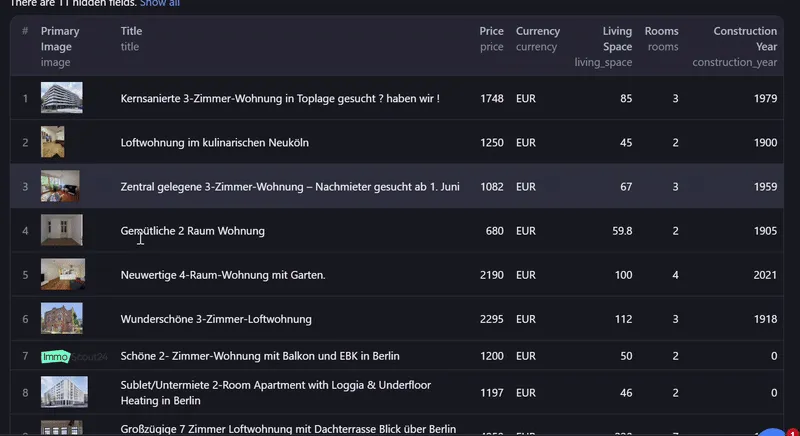The height and width of the screenshot is (436, 800).
Task: Click title 'Großzügige 7 Zimmer Loftwohnung'
Action: click(288, 429)
